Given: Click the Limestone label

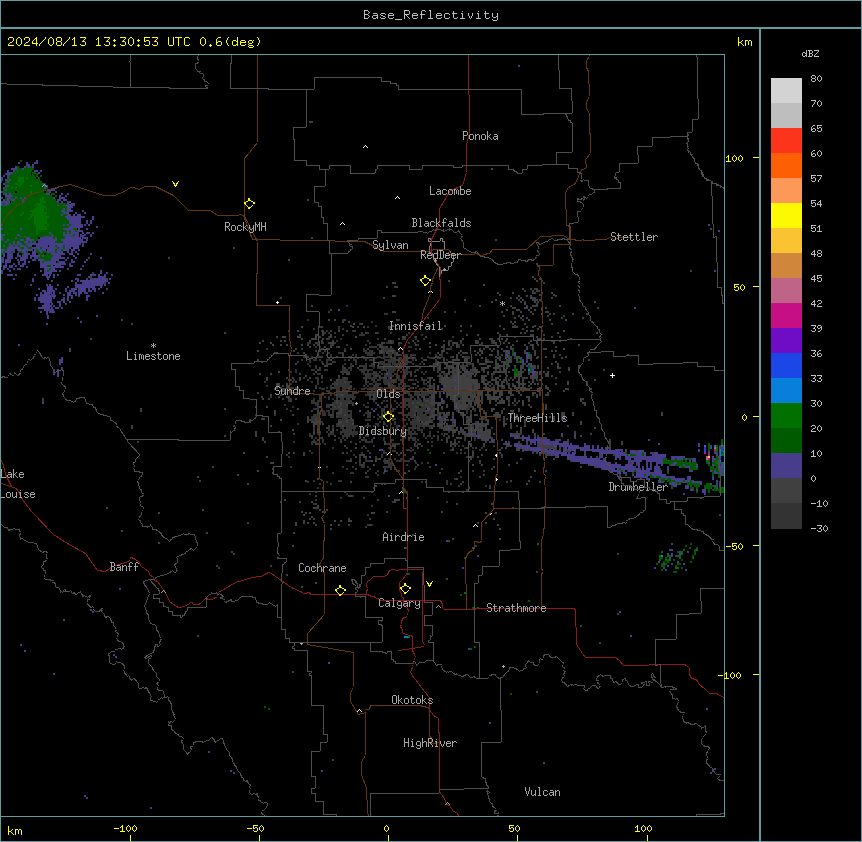Looking at the screenshot, I should (x=153, y=356).
